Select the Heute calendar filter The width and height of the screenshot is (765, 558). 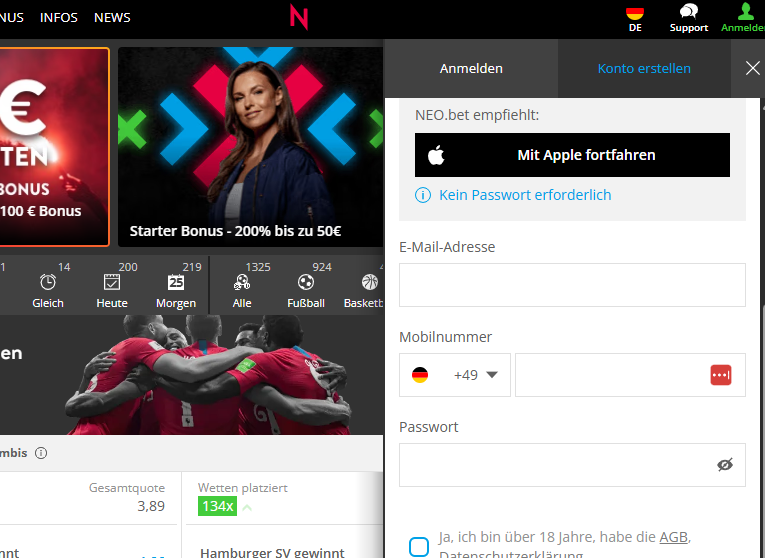(x=112, y=285)
